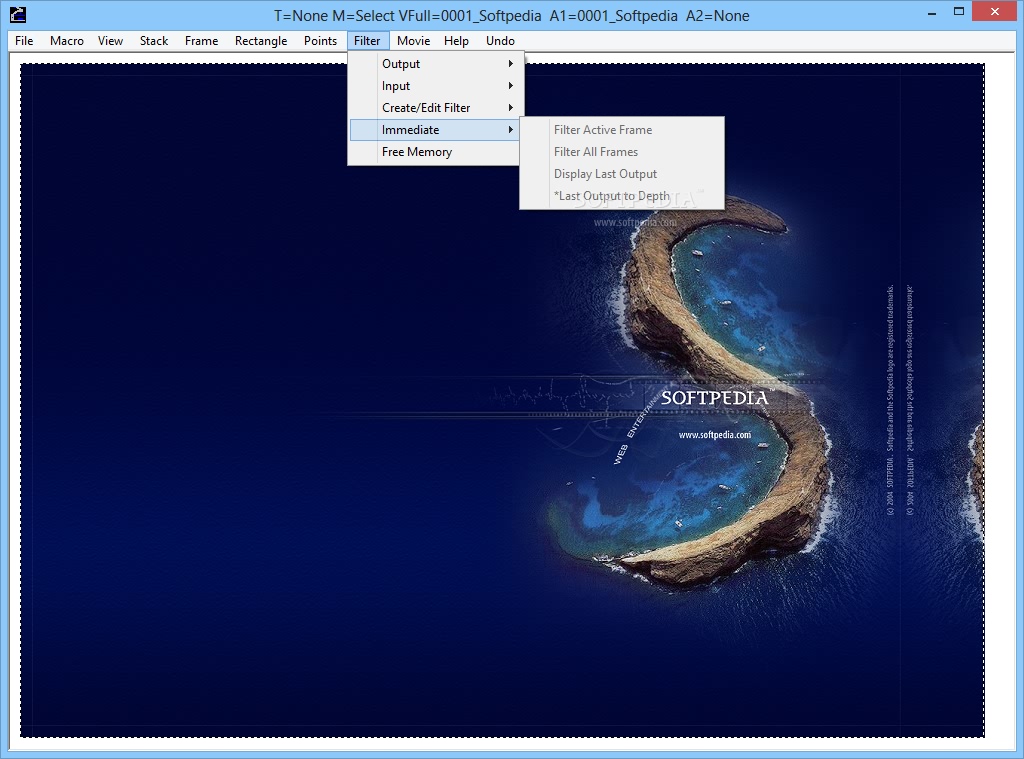The width and height of the screenshot is (1024, 759).
Task: Click the application icon in title bar
Action: pyautogui.click(x=18, y=14)
